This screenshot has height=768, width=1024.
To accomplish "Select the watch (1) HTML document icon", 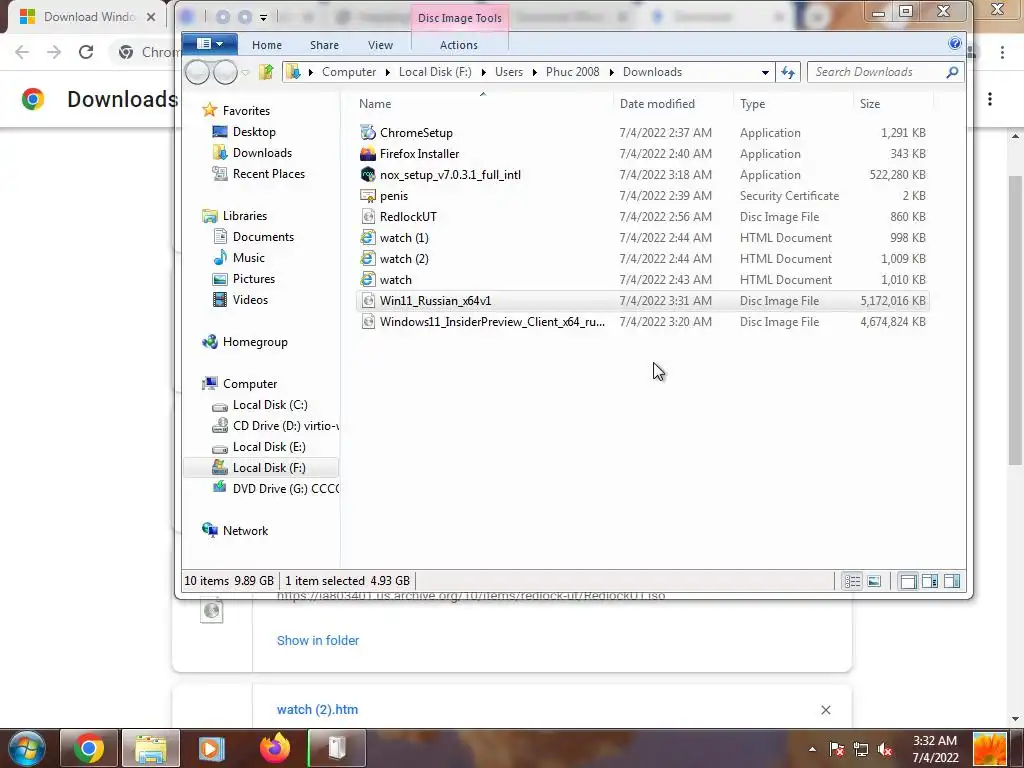I will tap(368, 238).
